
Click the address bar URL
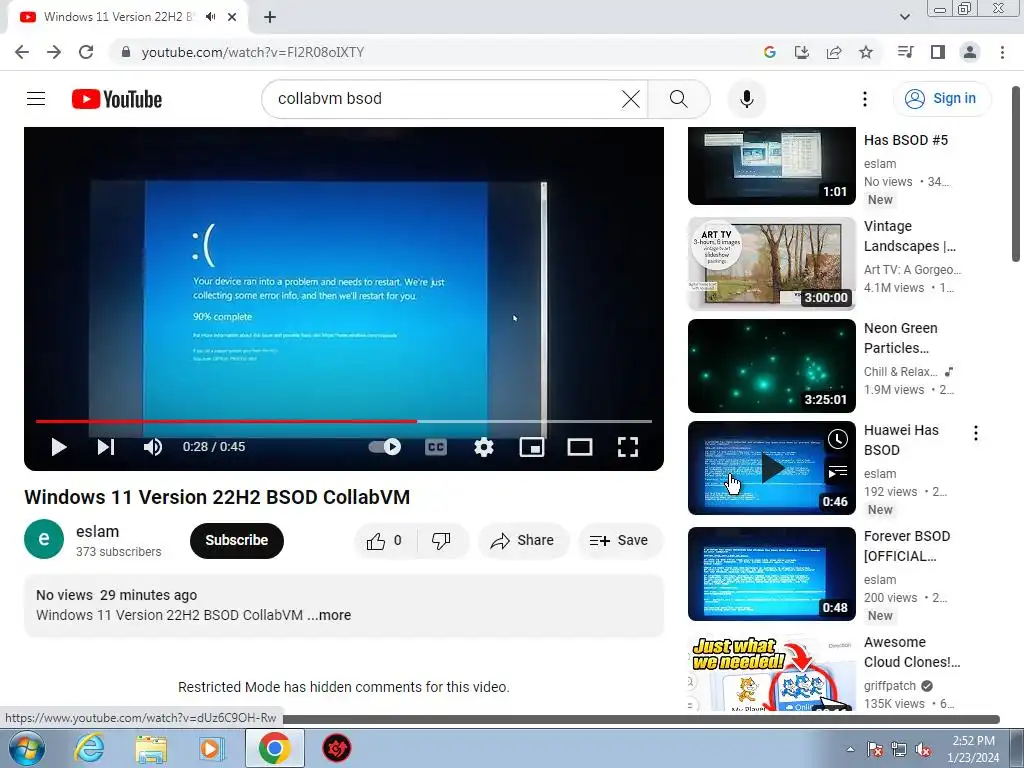(253, 52)
